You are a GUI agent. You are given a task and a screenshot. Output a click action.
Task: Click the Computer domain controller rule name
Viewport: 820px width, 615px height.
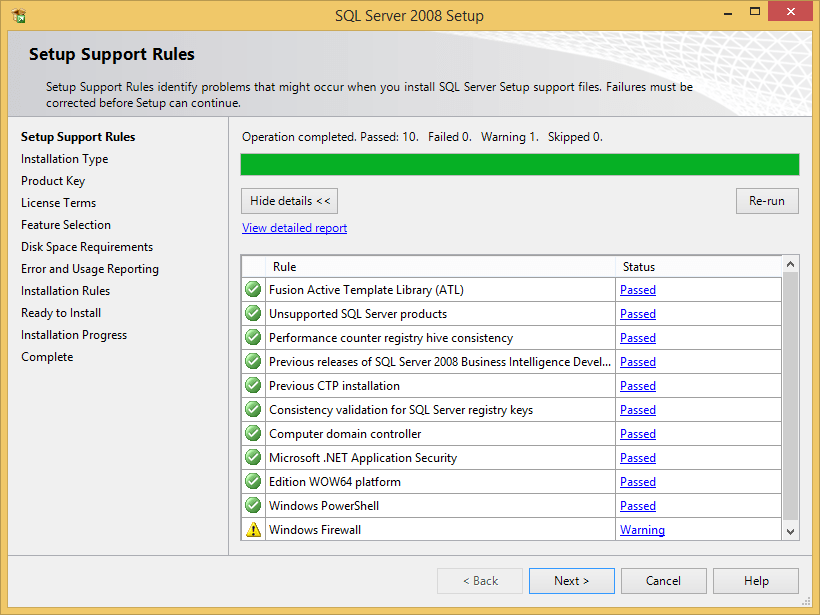tap(345, 434)
